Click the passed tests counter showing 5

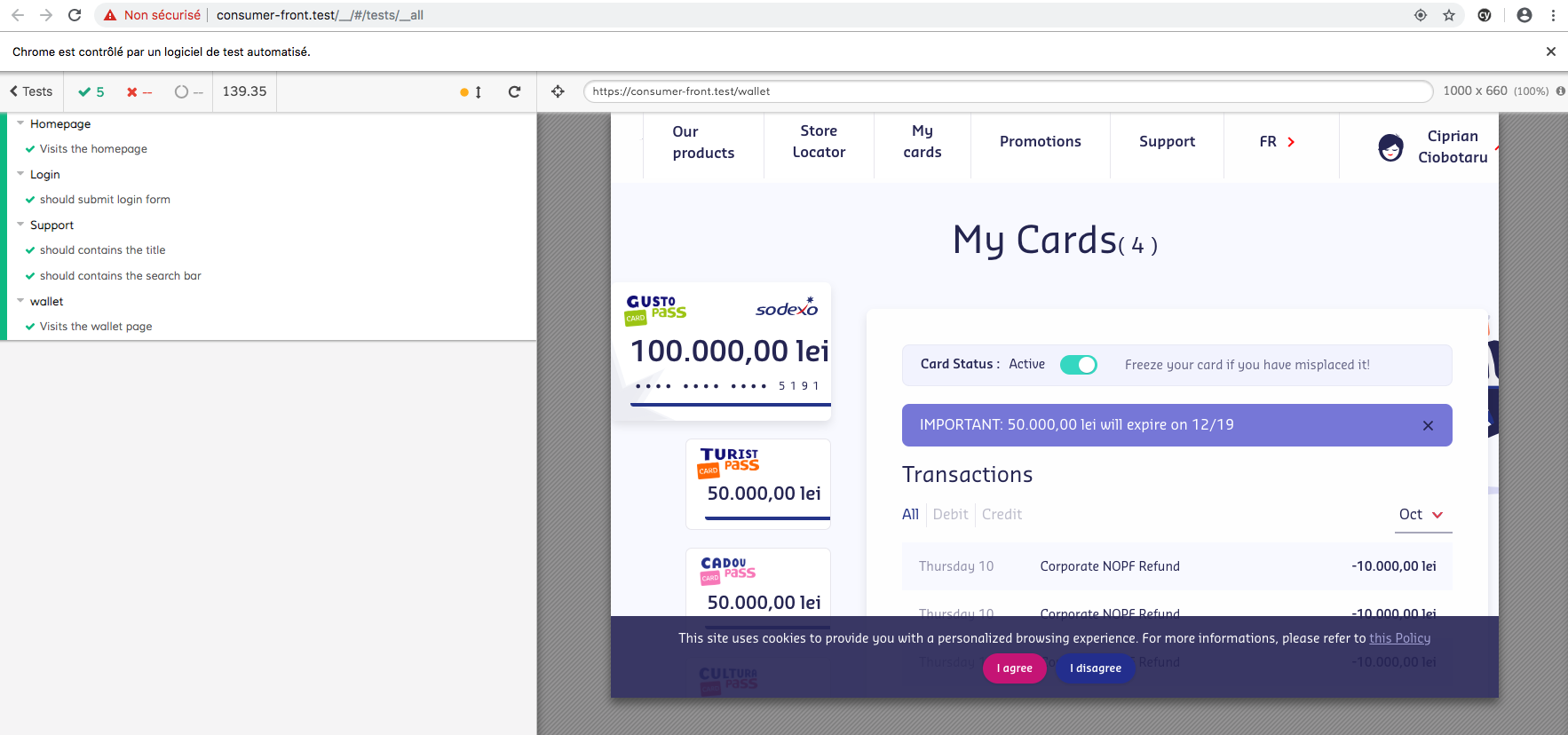tap(91, 91)
